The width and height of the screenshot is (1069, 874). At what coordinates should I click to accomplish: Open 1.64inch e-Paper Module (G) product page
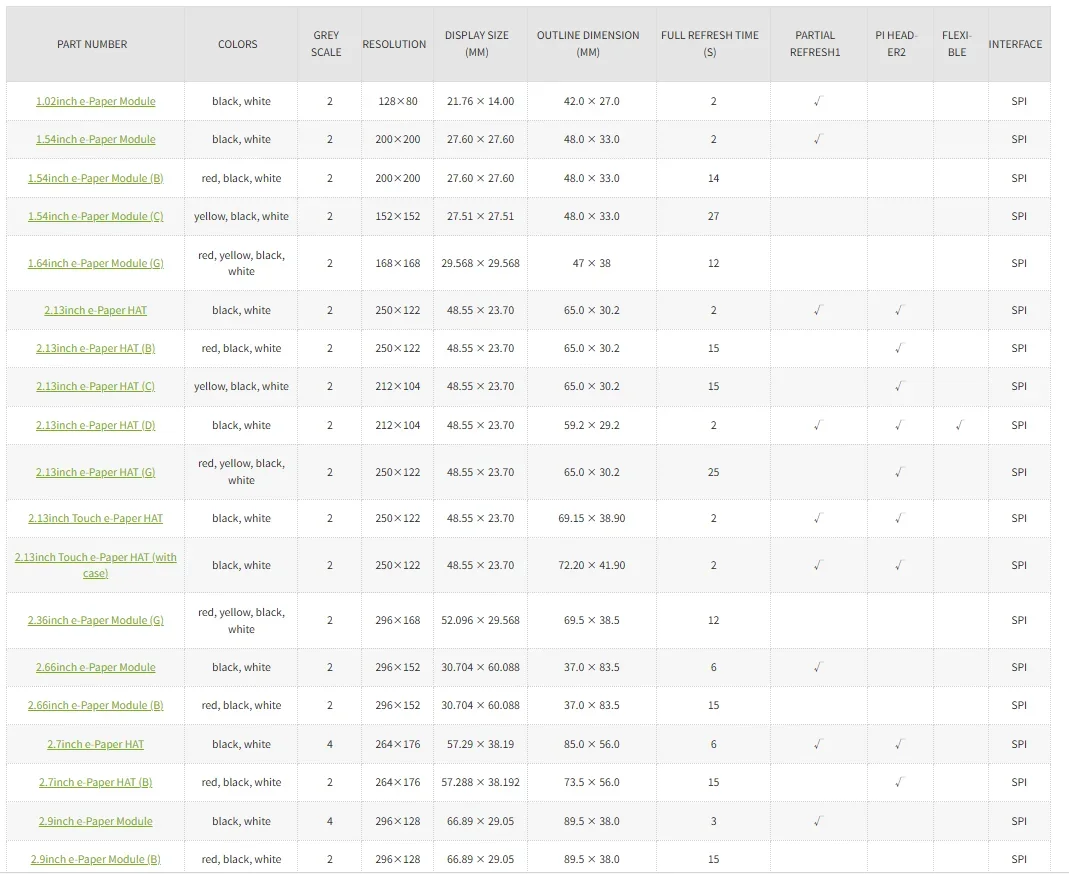95,263
